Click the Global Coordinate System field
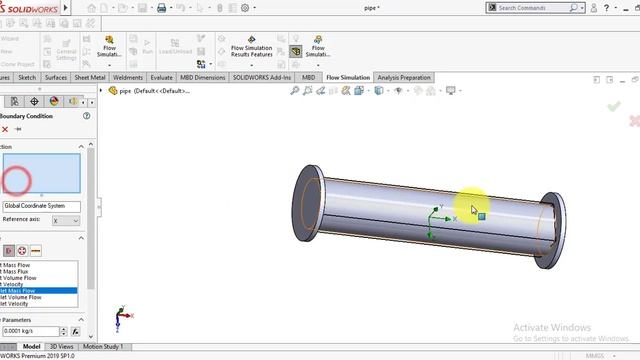This screenshot has height=360, width=640. pos(42,206)
